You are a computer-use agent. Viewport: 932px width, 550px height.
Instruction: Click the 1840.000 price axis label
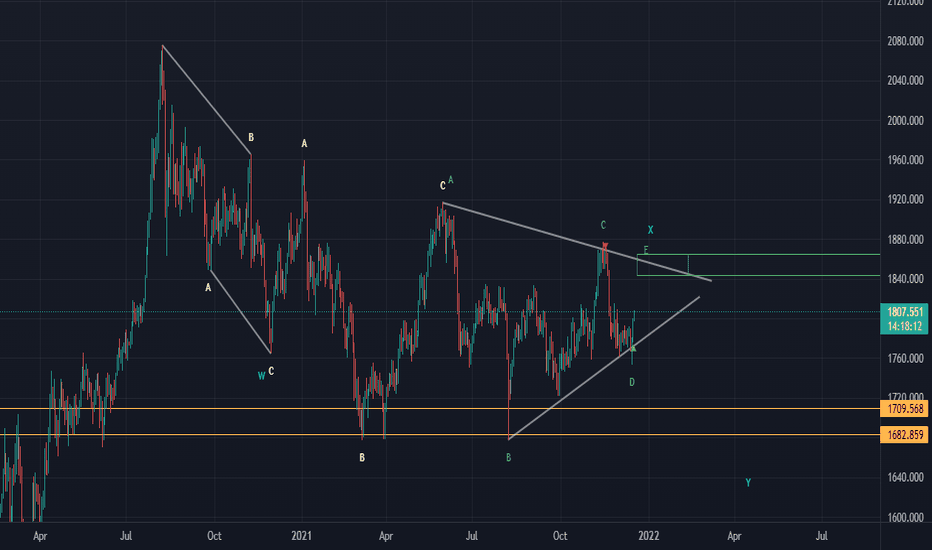905,279
